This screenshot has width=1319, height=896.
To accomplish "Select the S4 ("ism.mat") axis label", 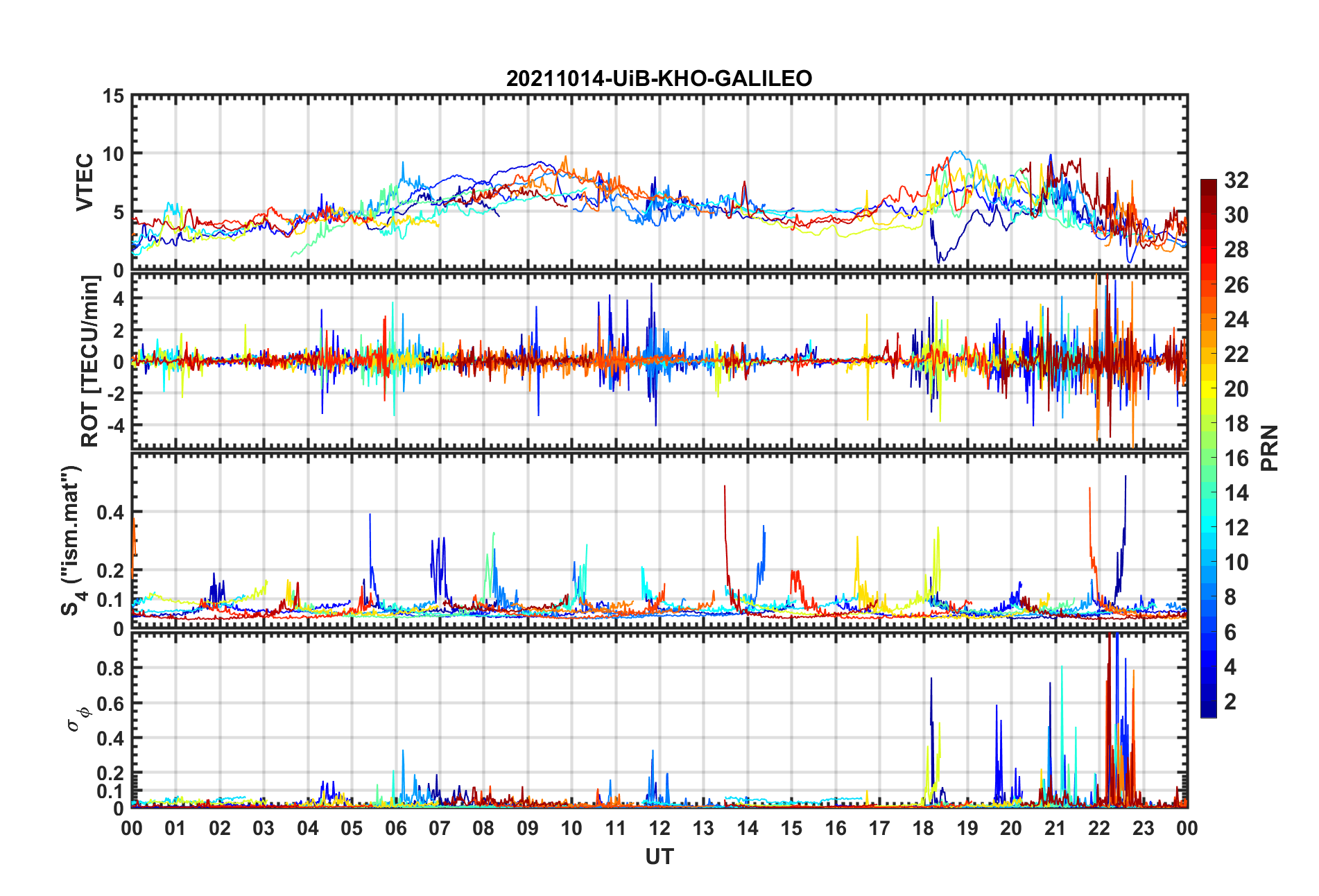I will click(x=72, y=541).
